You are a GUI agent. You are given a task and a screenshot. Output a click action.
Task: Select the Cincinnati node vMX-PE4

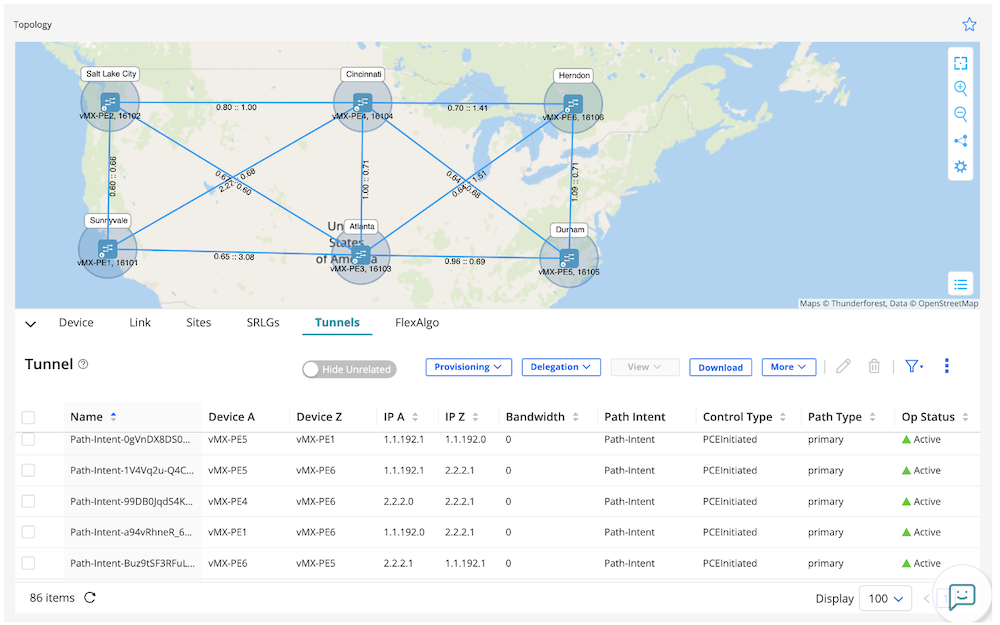click(x=362, y=102)
